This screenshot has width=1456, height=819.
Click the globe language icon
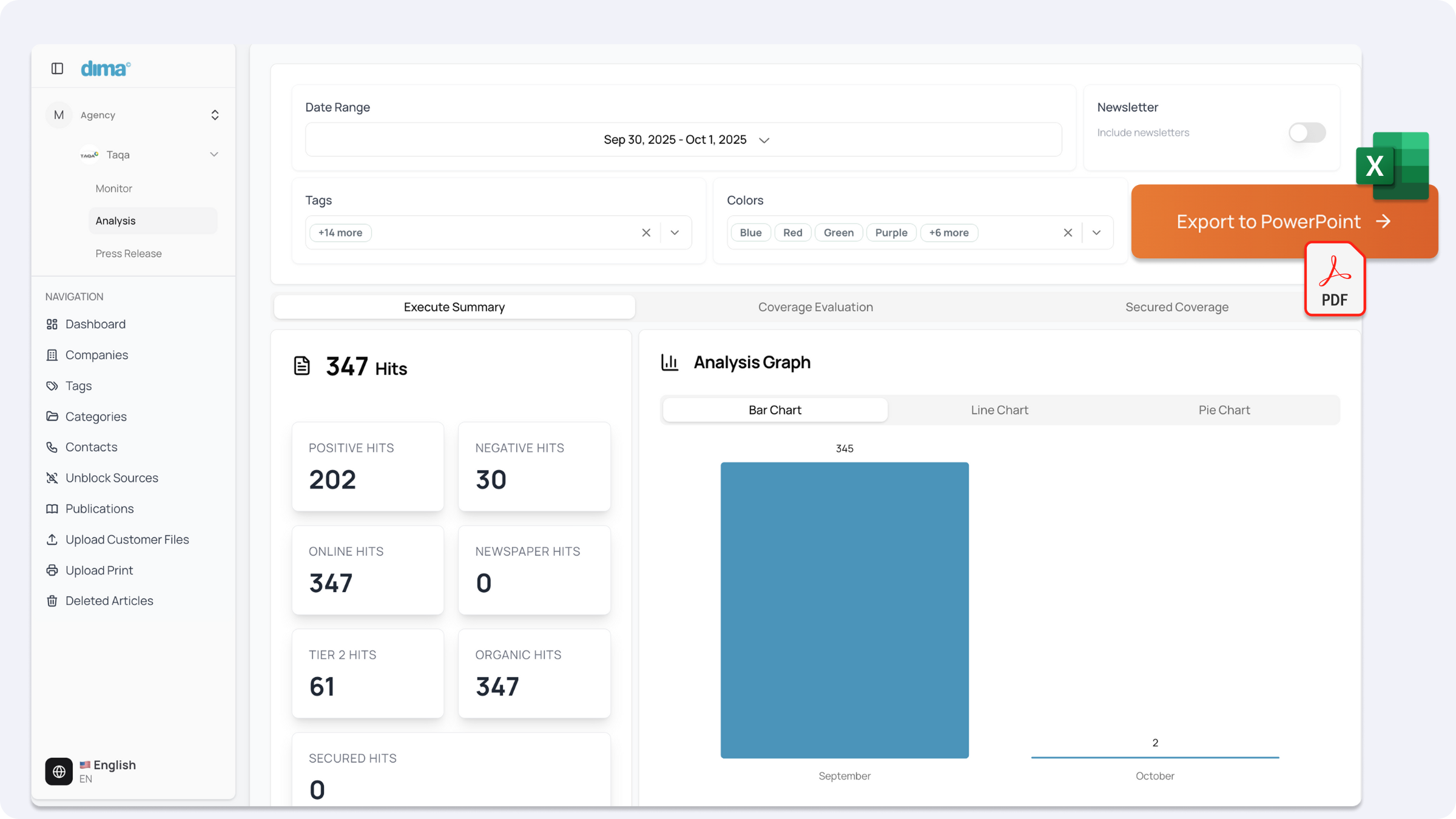pyautogui.click(x=59, y=771)
